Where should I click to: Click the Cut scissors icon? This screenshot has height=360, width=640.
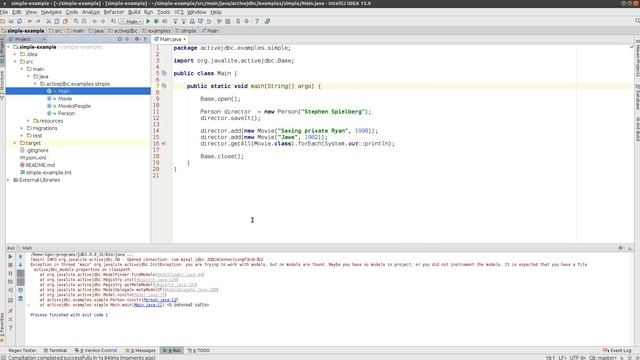48,21
